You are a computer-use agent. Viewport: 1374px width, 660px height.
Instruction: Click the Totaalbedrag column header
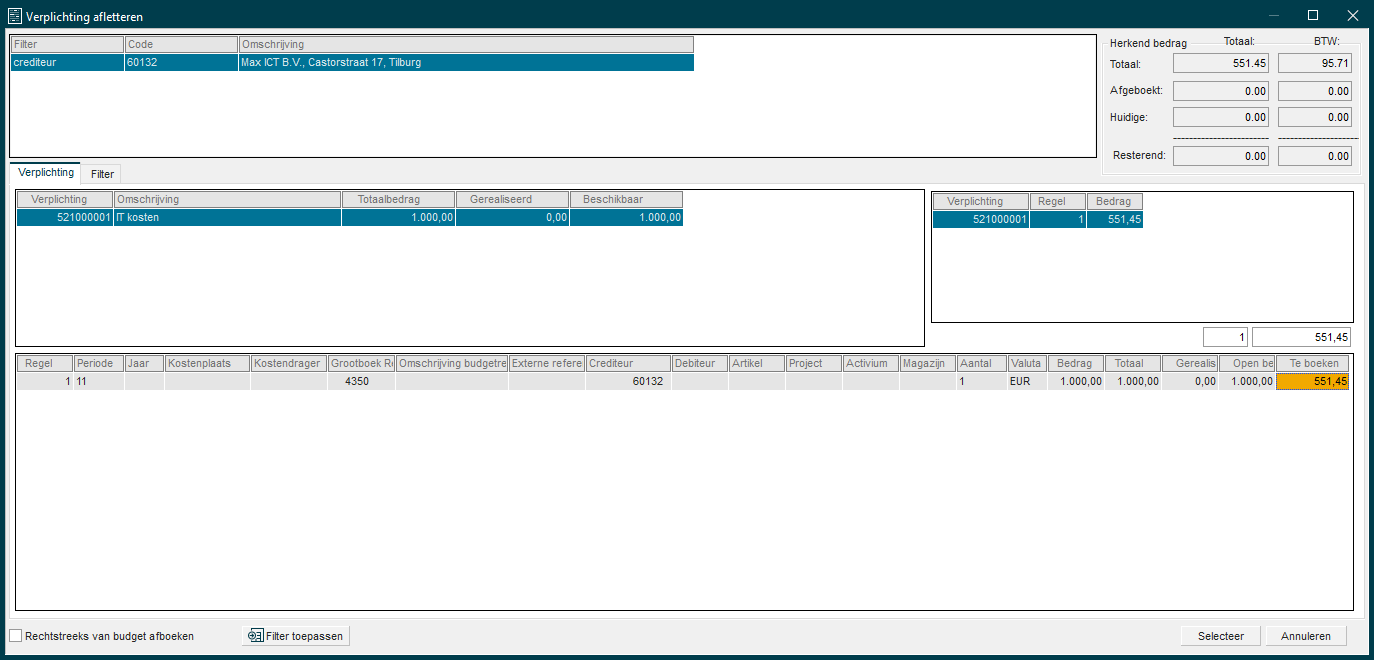[x=398, y=199]
